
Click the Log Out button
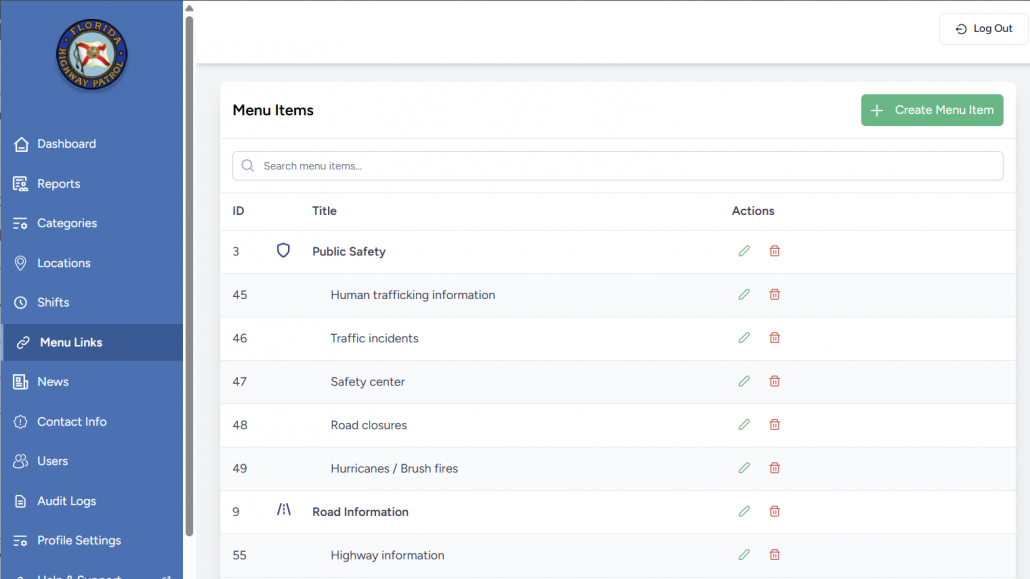pyautogui.click(x=984, y=29)
